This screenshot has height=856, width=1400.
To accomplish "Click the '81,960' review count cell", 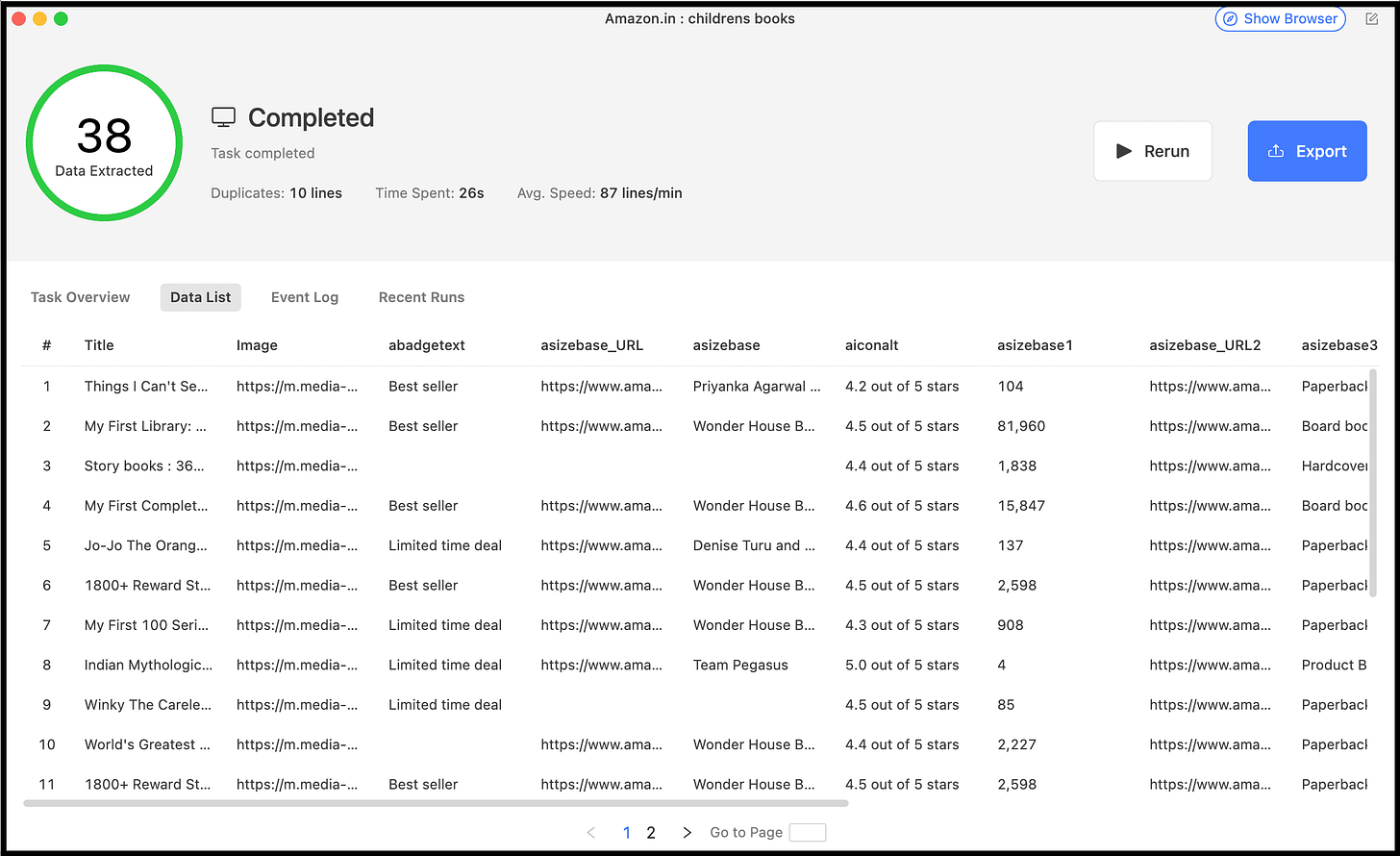I will [1021, 426].
